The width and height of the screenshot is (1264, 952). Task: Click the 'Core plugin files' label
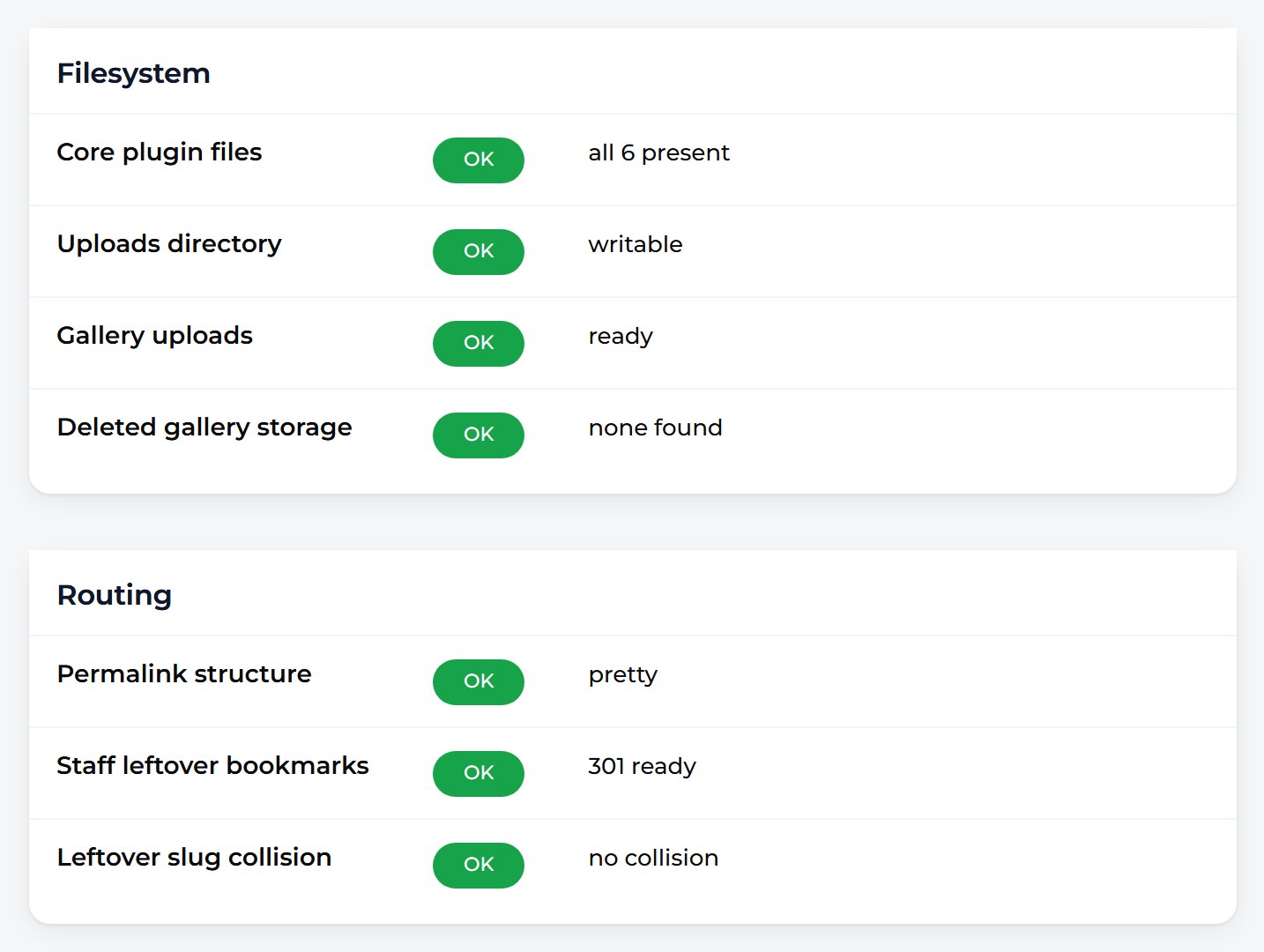point(160,152)
